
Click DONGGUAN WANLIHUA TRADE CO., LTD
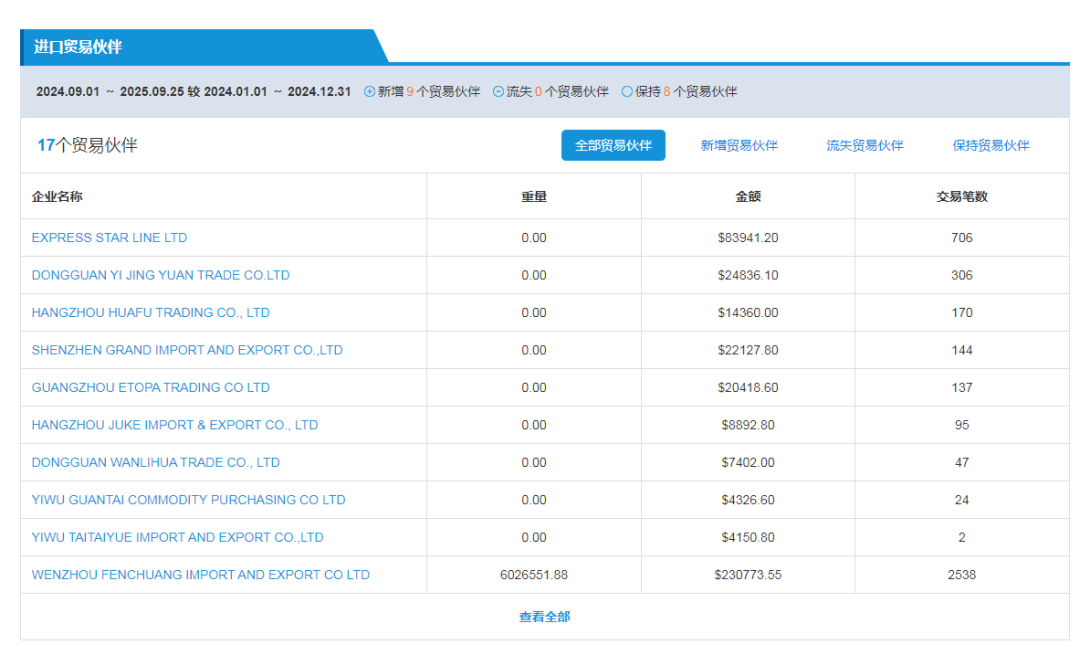(x=155, y=463)
